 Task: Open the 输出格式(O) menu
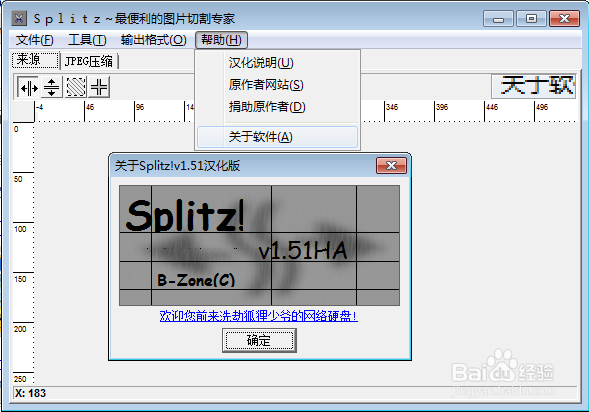(154, 40)
